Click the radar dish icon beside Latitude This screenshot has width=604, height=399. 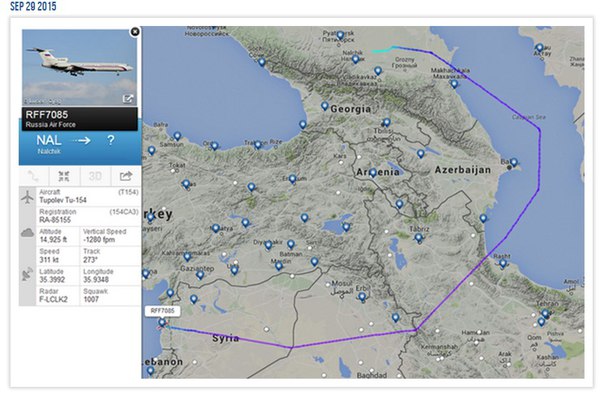(x=27, y=274)
